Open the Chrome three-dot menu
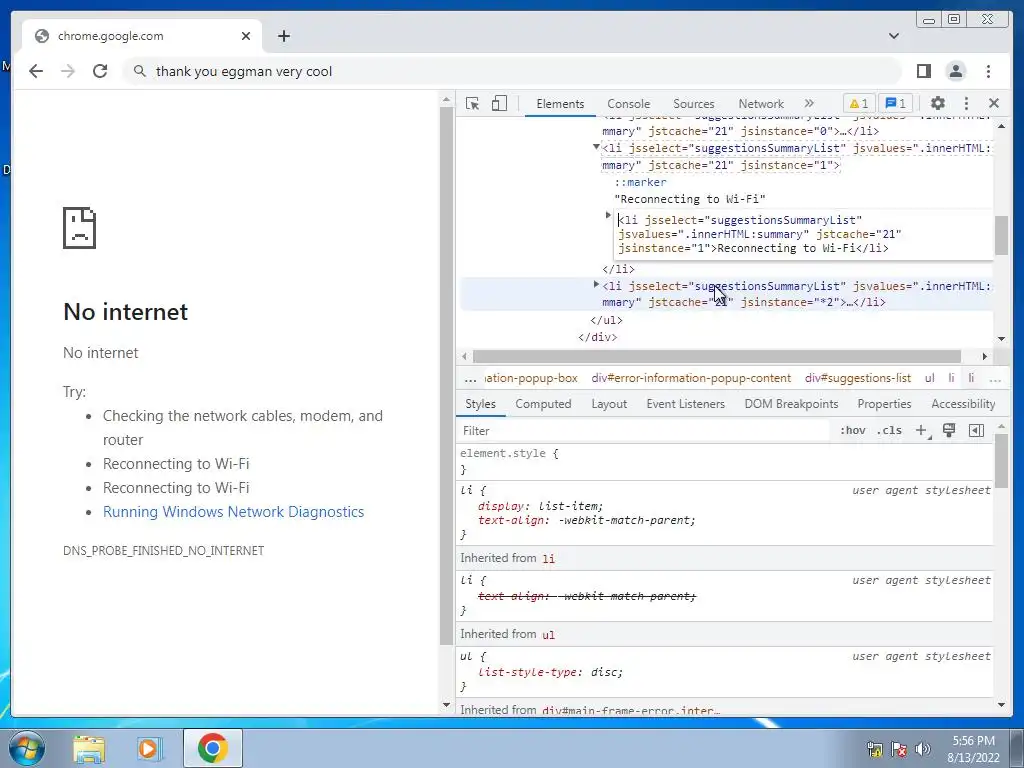1024x768 pixels. pos(988,71)
